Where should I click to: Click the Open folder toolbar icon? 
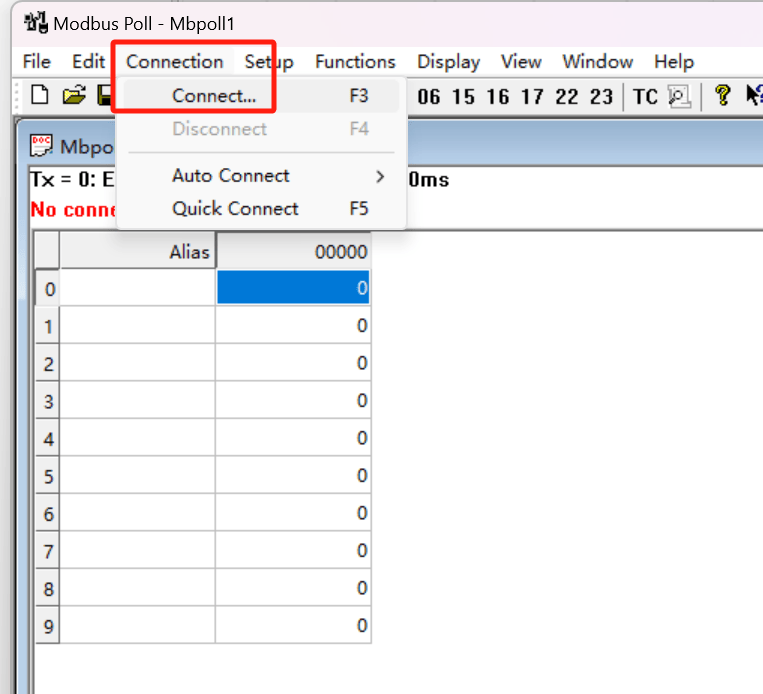pyautogui.click(x=74, y=95)
